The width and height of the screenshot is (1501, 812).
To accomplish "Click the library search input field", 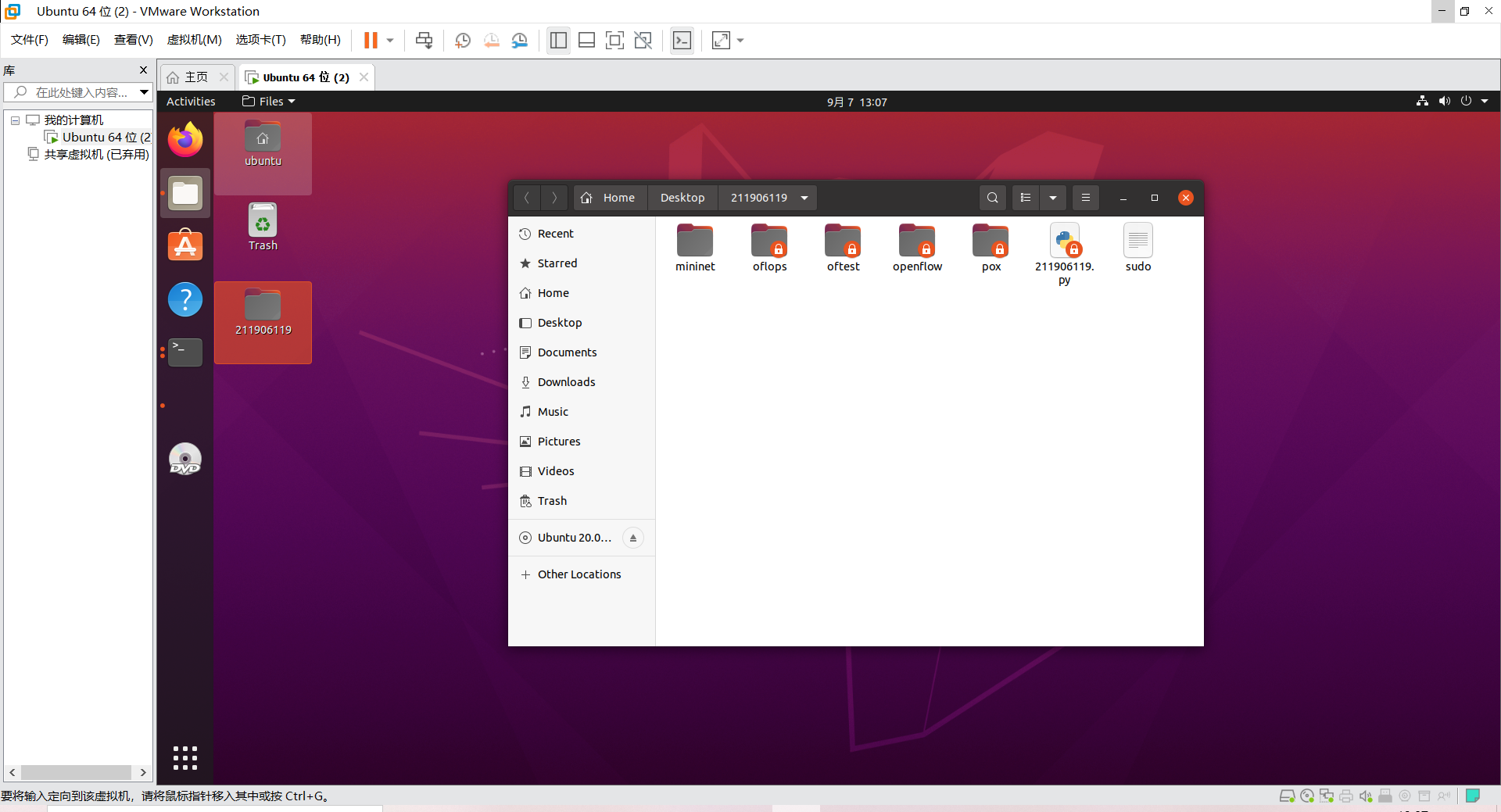I will (78, 92).
